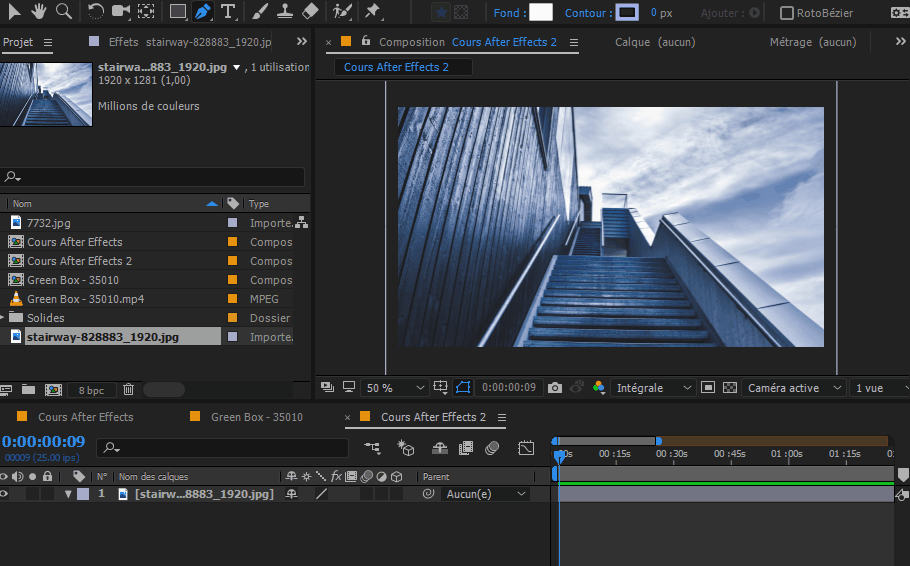
Task: Open the white Fond color swatch
Action: pos(541,12)
